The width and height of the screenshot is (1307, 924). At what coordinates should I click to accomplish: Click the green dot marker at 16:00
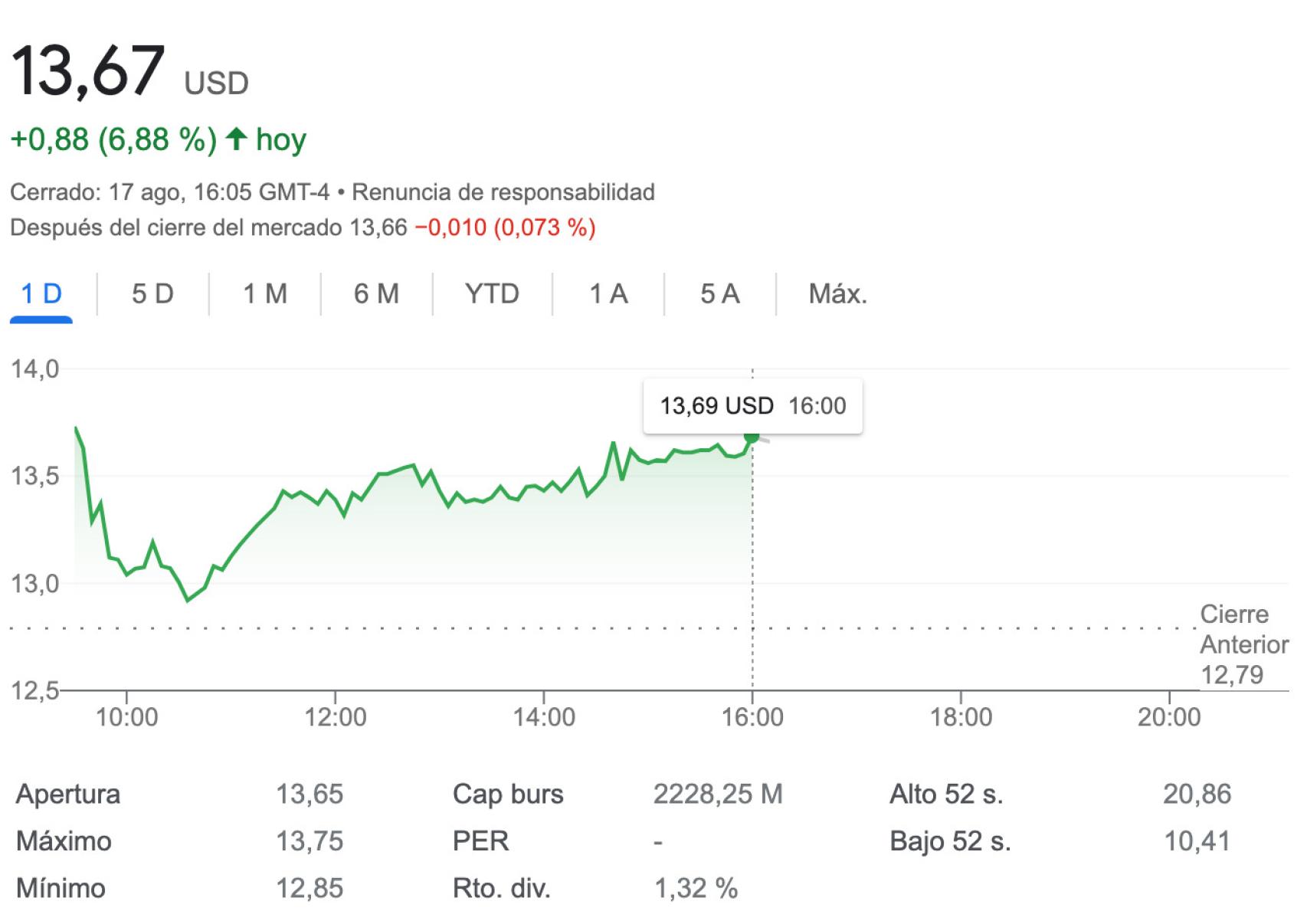point(752,436)
